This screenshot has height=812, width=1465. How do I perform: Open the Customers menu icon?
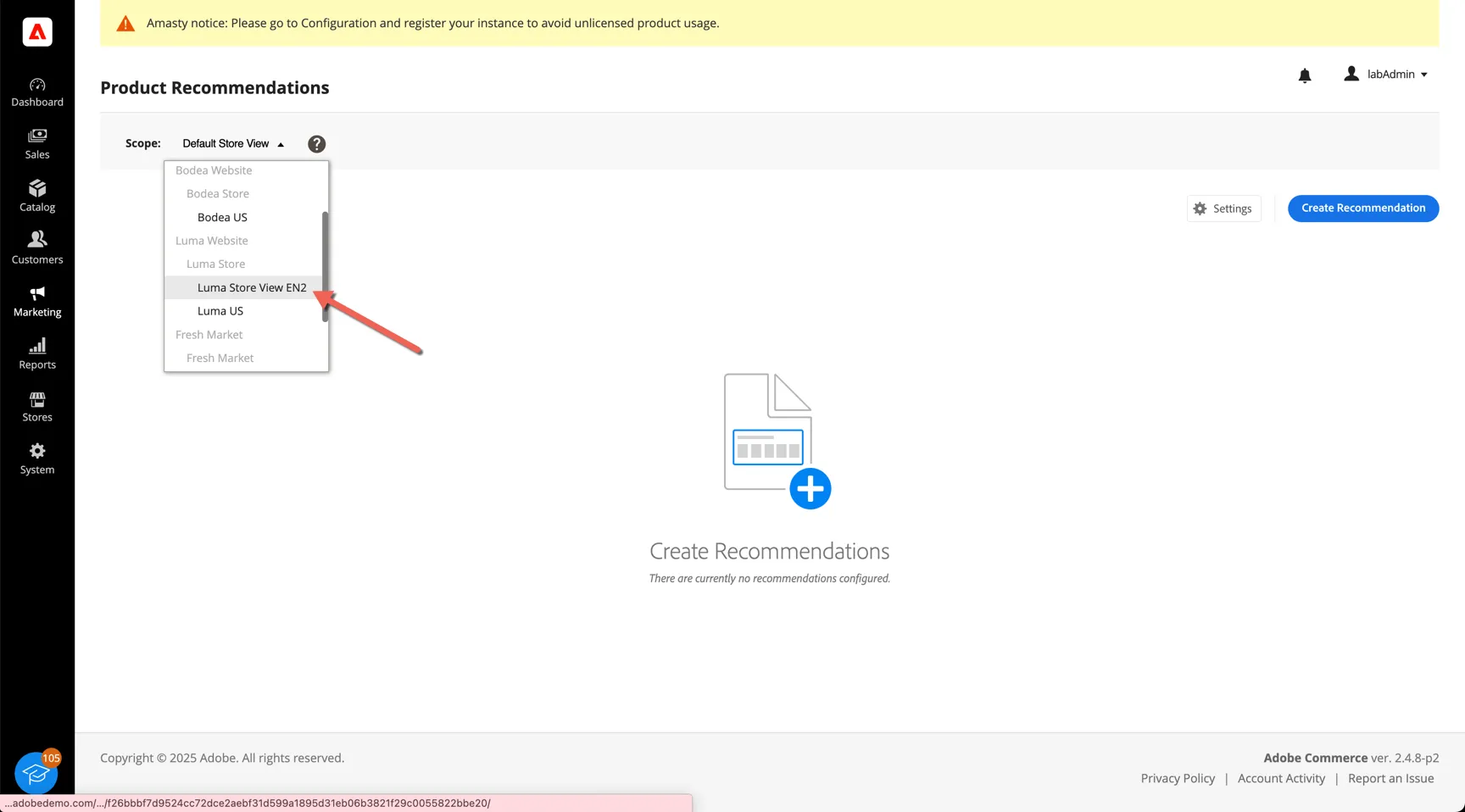click(x=37, y=240)
